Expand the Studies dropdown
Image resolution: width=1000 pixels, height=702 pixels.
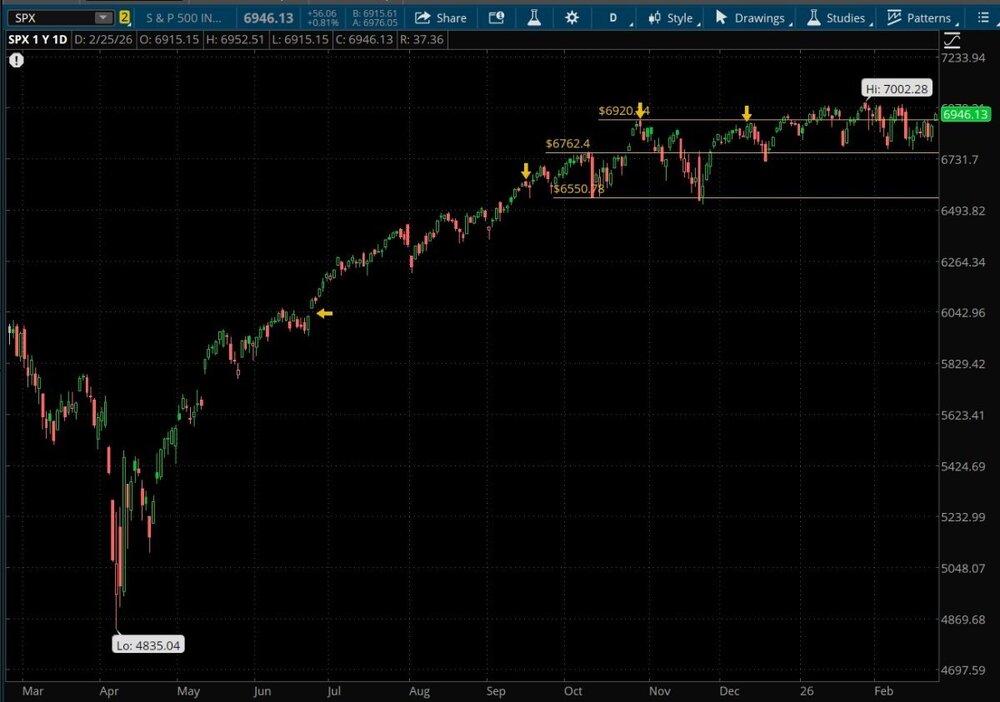[836, 17]
